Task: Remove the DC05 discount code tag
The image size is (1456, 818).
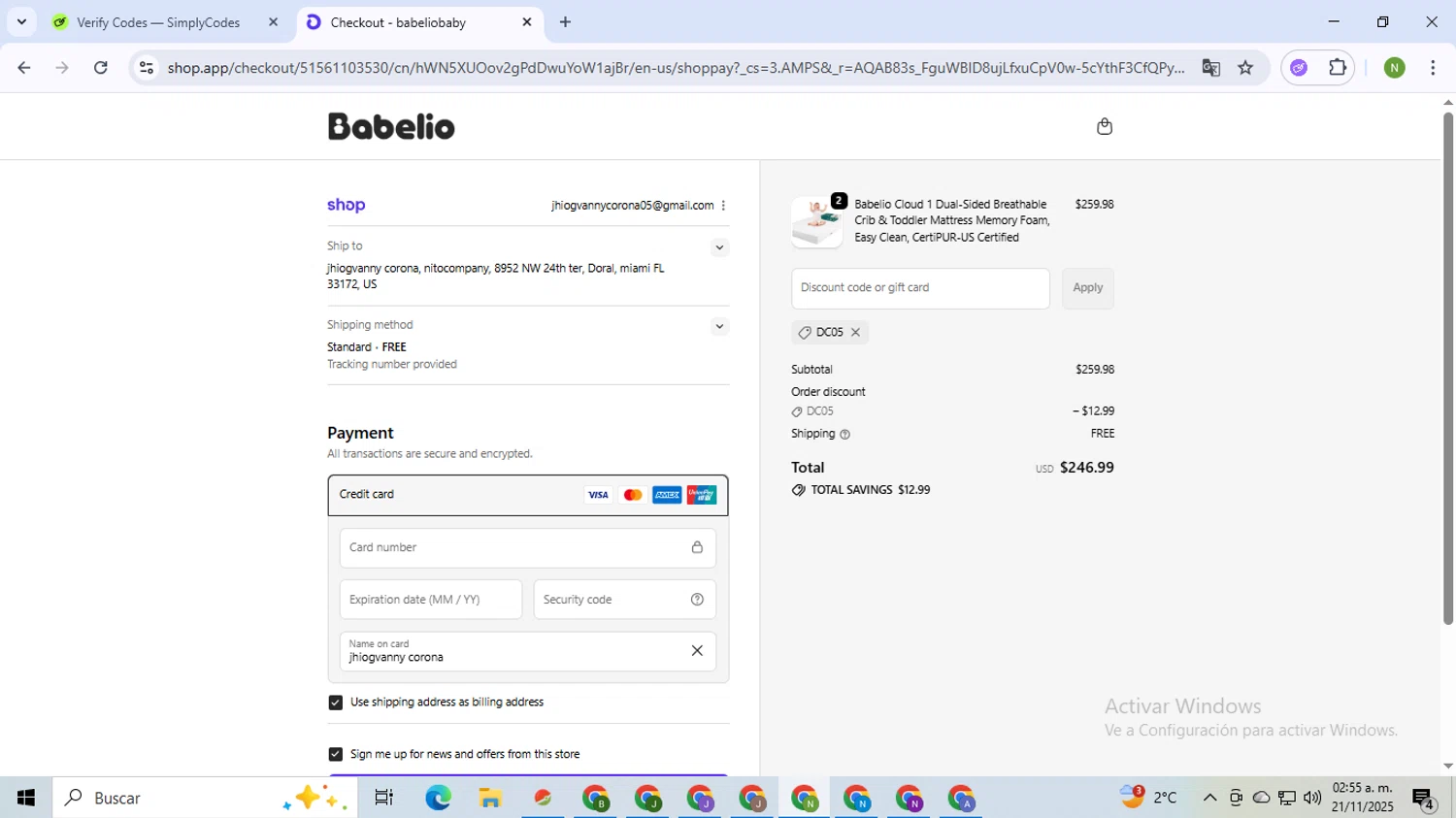Action: pyautogui.click(x=855, y=332)
